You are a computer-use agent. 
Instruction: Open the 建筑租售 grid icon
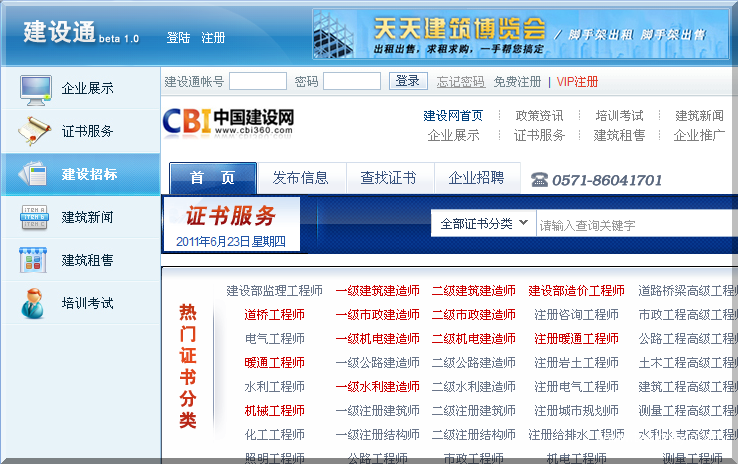(x=36, y=260)
